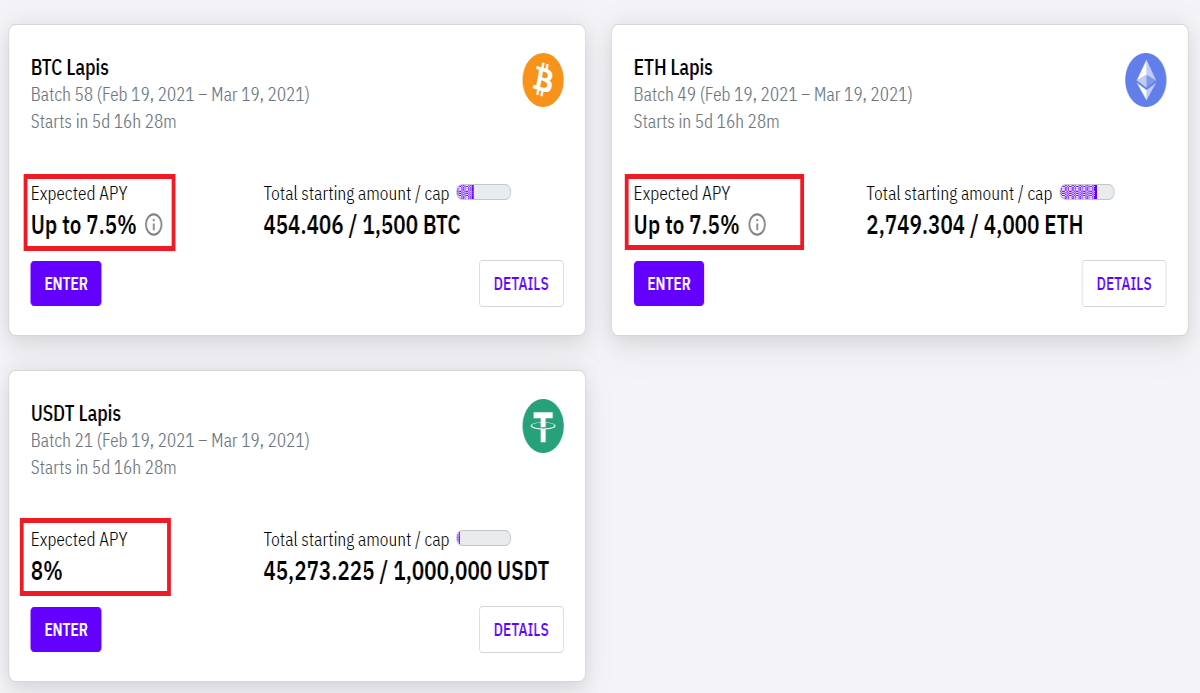Screen dimensions: 1200x693
Task: Open DETAILS for ETH Lapis batch 49
Action: 1124,284
